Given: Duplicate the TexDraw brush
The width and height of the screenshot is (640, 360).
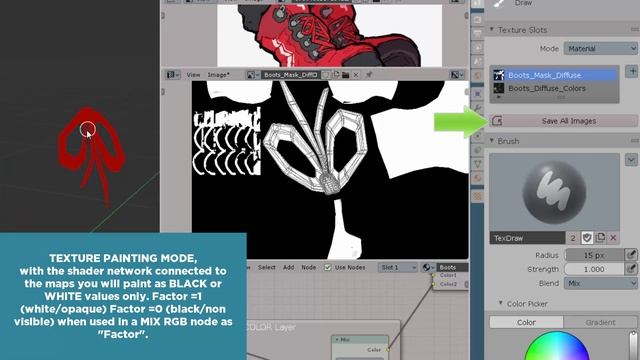Looking at the screenshot, I should tap(600, 238).
